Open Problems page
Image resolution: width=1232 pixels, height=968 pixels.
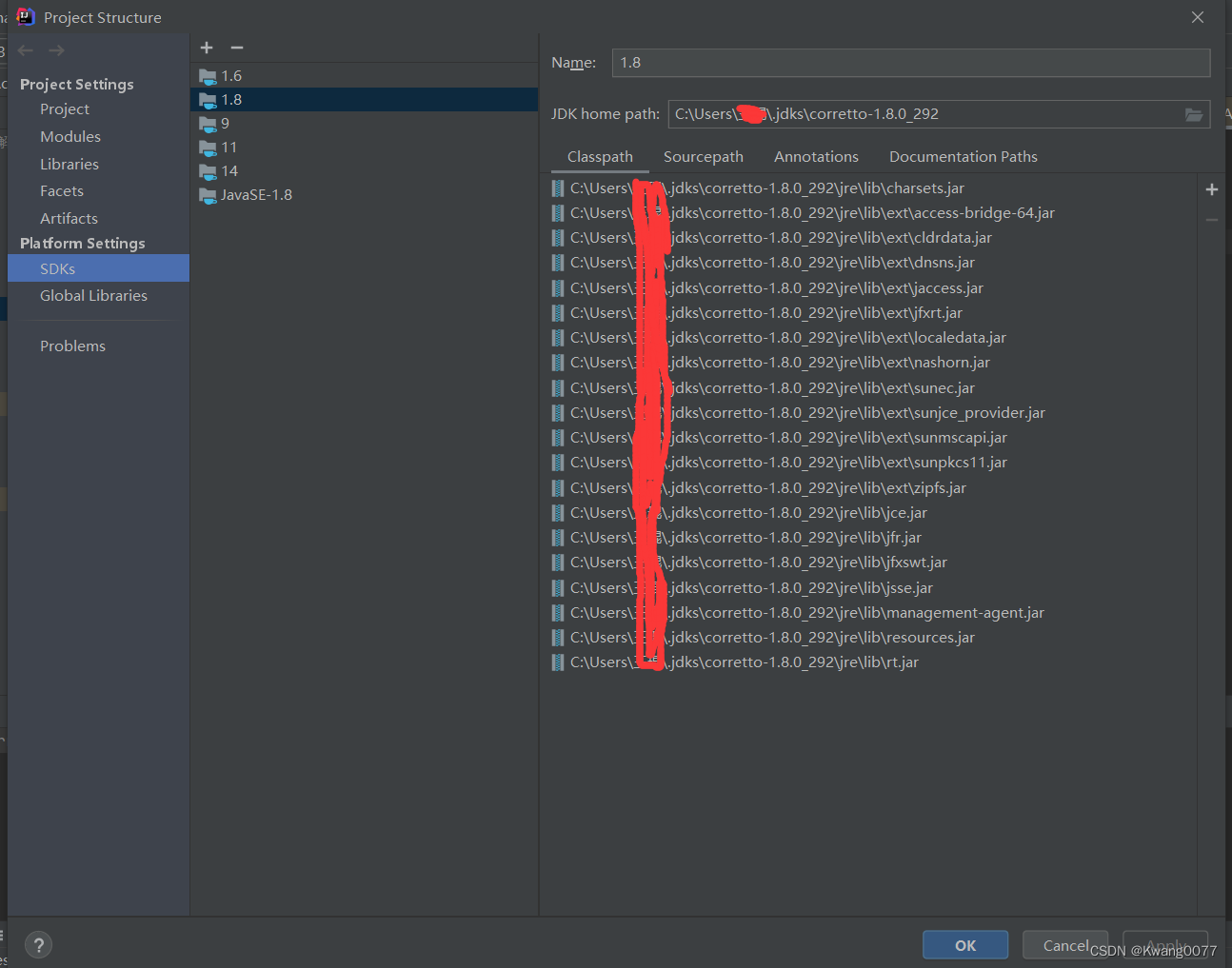(72, 346)
